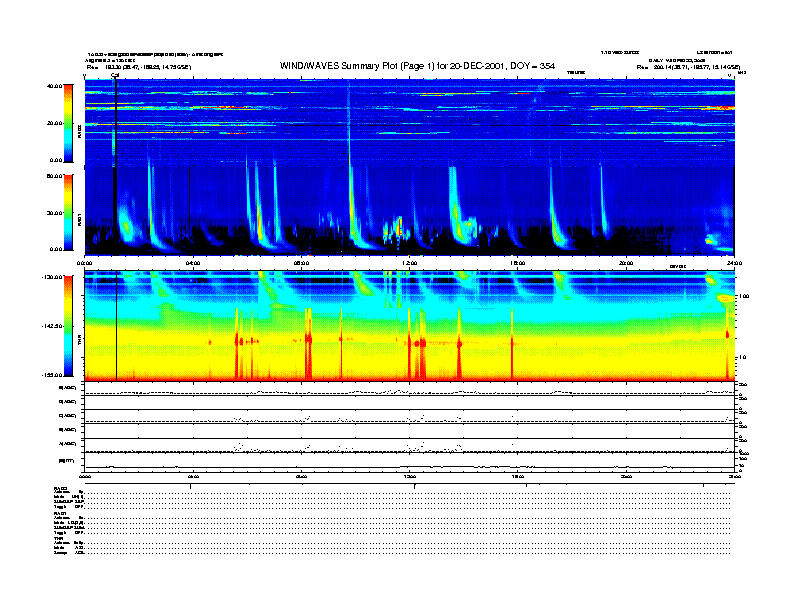The width and height of the screenshot is (792, 612).
Task: Click the WIND/WAVES Summary Plot title
Action: point(417,66)
